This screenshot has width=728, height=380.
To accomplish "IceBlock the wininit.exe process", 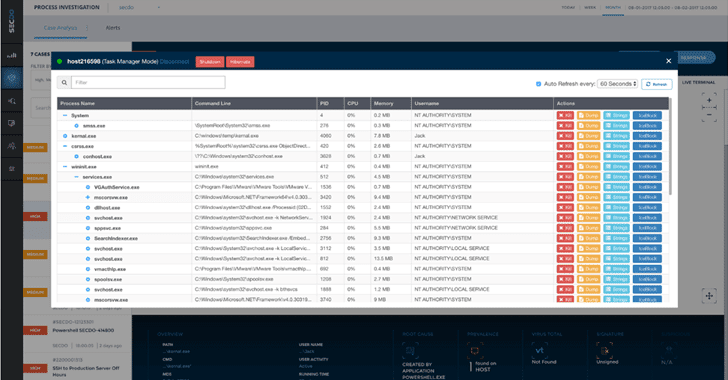I will [647, 167].
